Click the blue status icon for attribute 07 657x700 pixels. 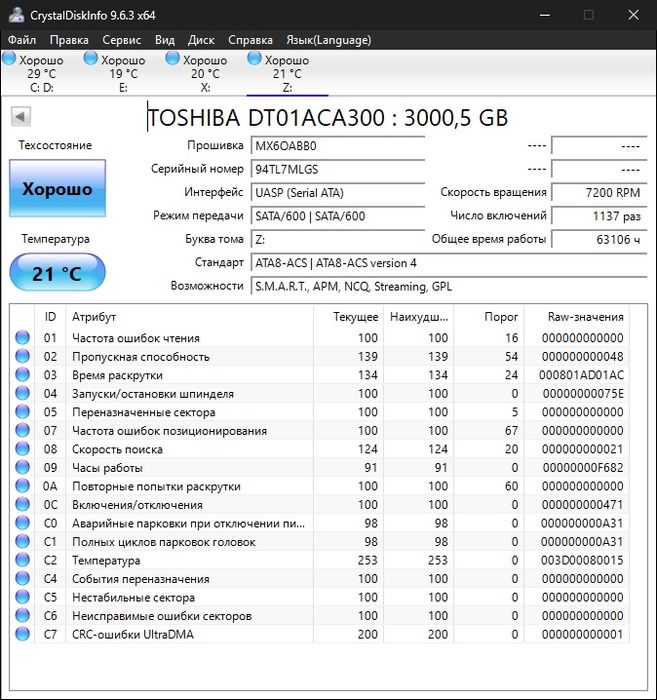pos(22,430)
